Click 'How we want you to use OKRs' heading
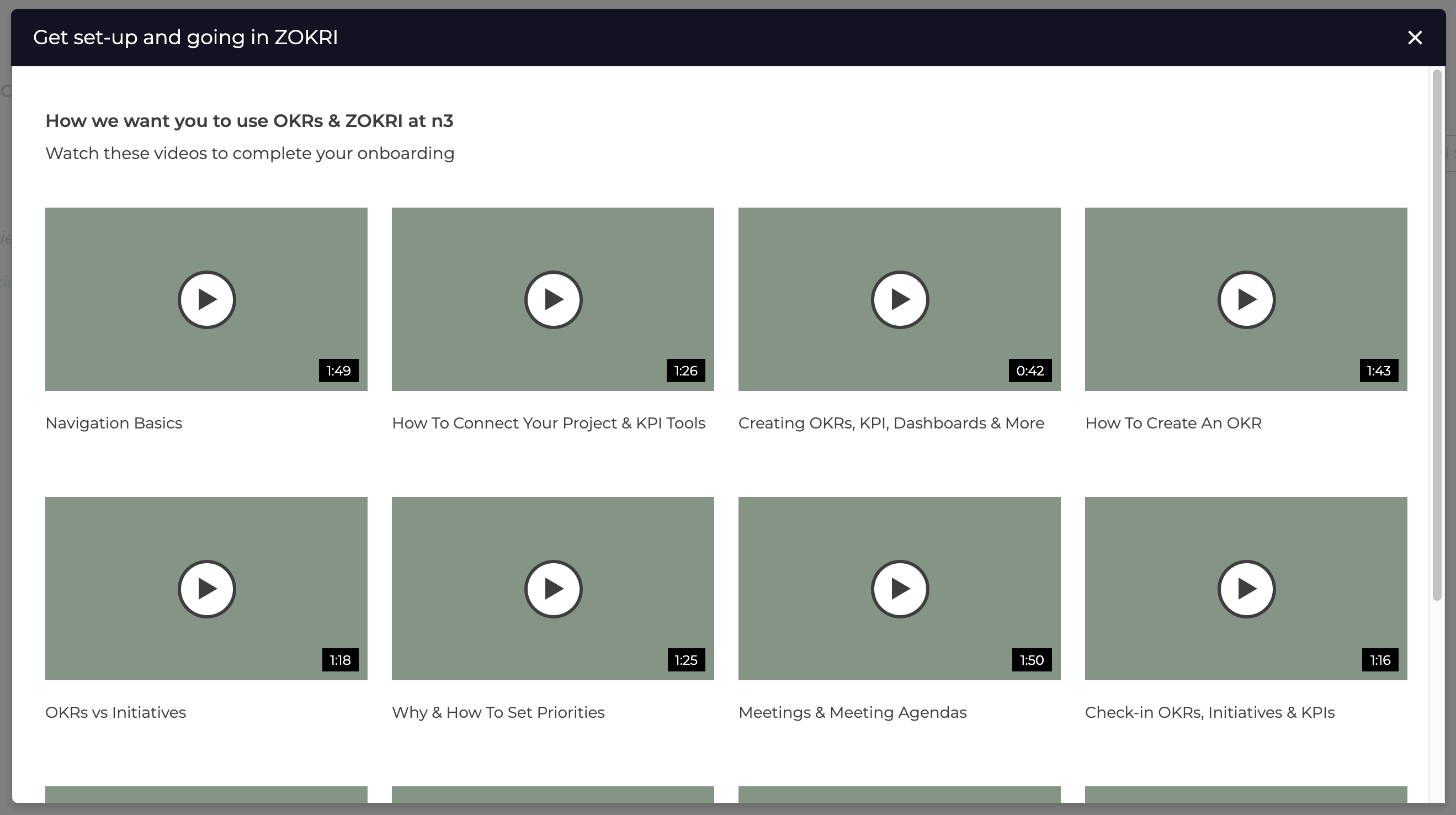This screenshot has height=815, width=1456. (x=249, y=121)
